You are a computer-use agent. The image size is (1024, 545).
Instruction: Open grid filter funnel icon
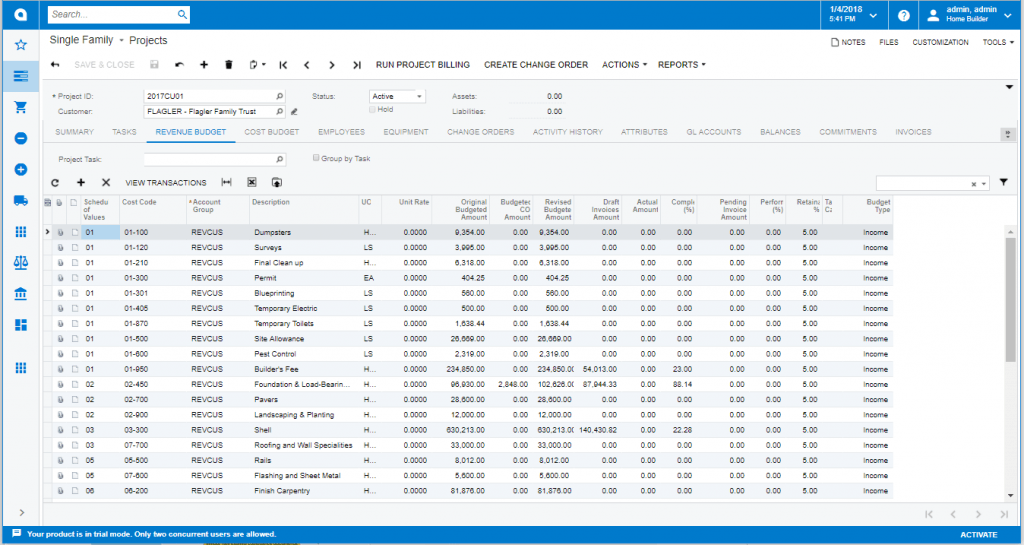pyautogui.click(x=1004, y=183)
